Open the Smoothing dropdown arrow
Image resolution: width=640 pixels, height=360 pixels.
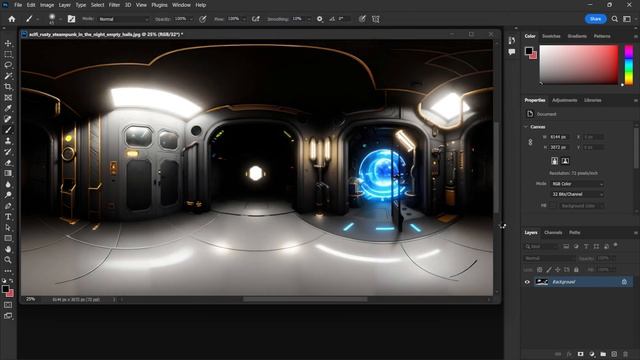pos(308,19)
